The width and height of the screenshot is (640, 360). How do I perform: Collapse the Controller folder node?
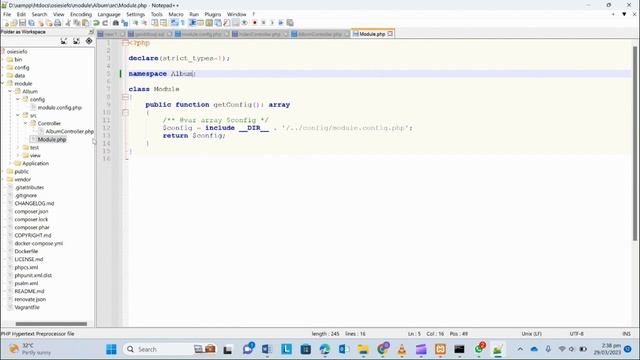(x=26, y=123)
